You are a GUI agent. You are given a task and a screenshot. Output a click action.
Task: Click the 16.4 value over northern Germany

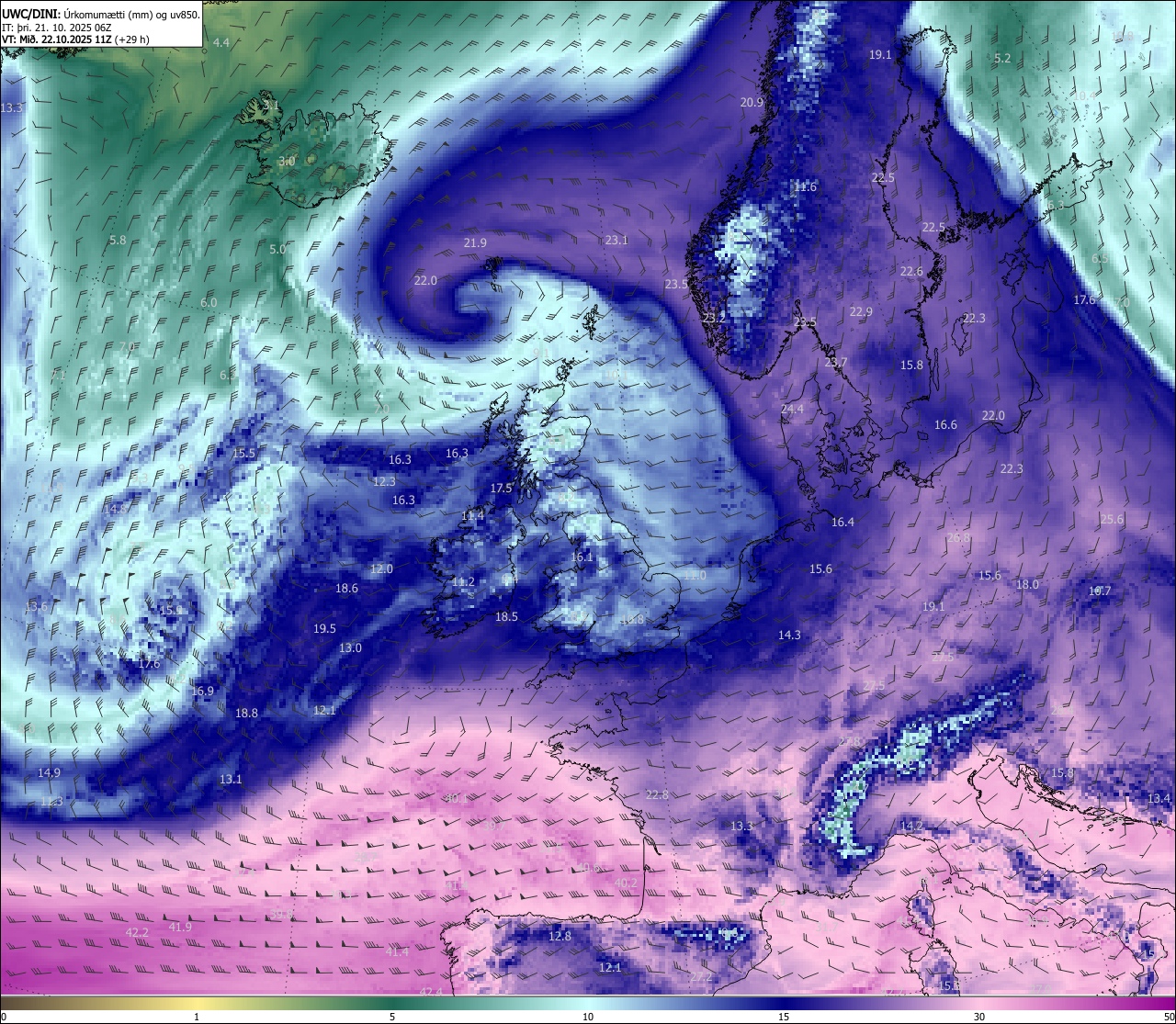842,523
